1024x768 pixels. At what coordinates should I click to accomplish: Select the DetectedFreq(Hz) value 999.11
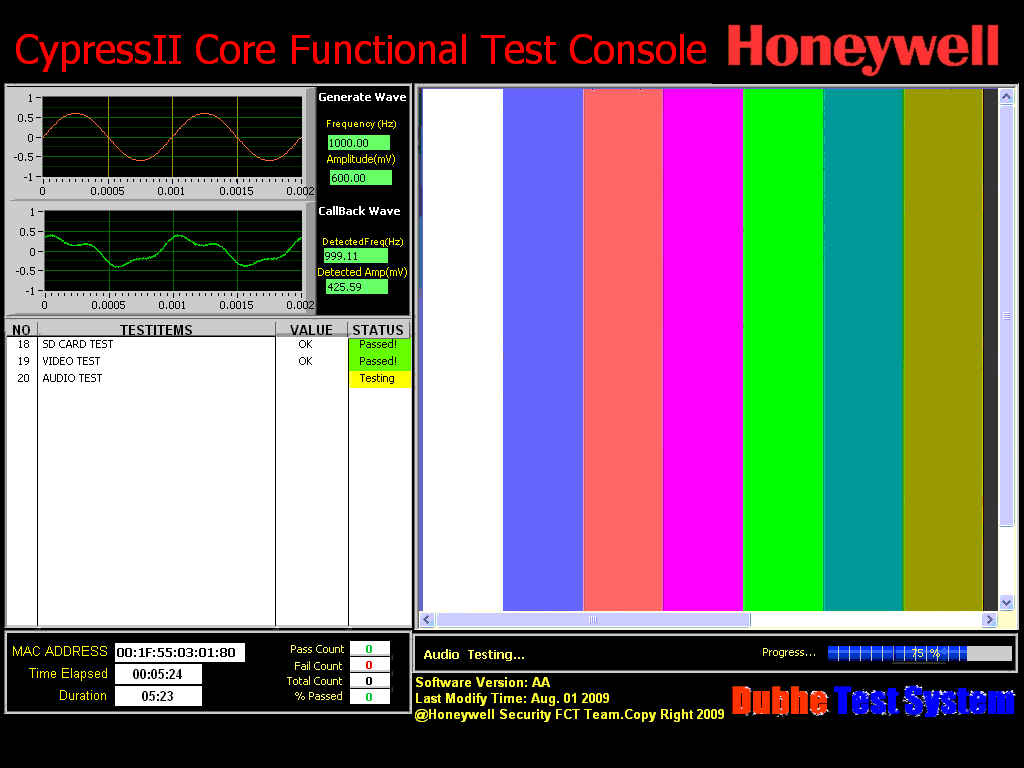click(356, 256)
